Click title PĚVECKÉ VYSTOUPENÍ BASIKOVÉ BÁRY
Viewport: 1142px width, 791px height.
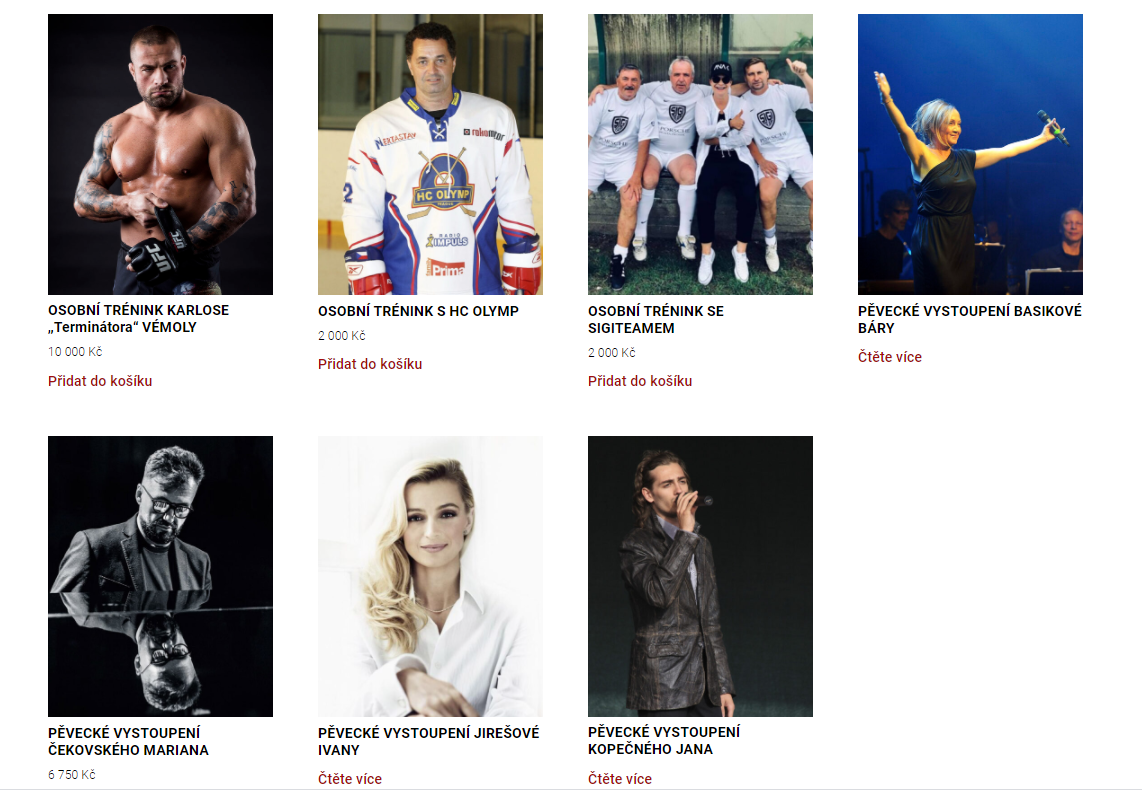tap(969, 319)
